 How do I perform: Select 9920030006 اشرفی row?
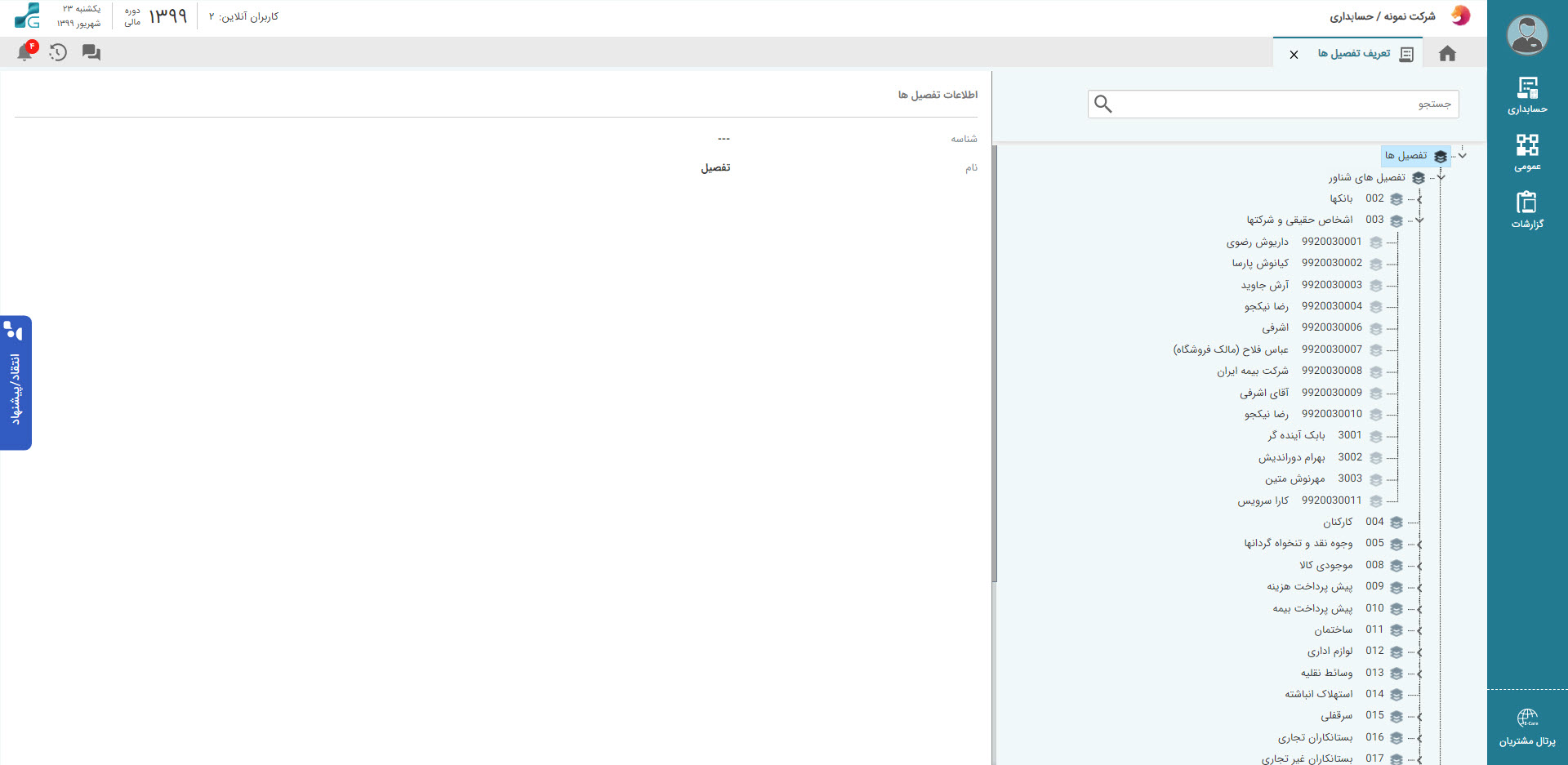(1322, 327)
